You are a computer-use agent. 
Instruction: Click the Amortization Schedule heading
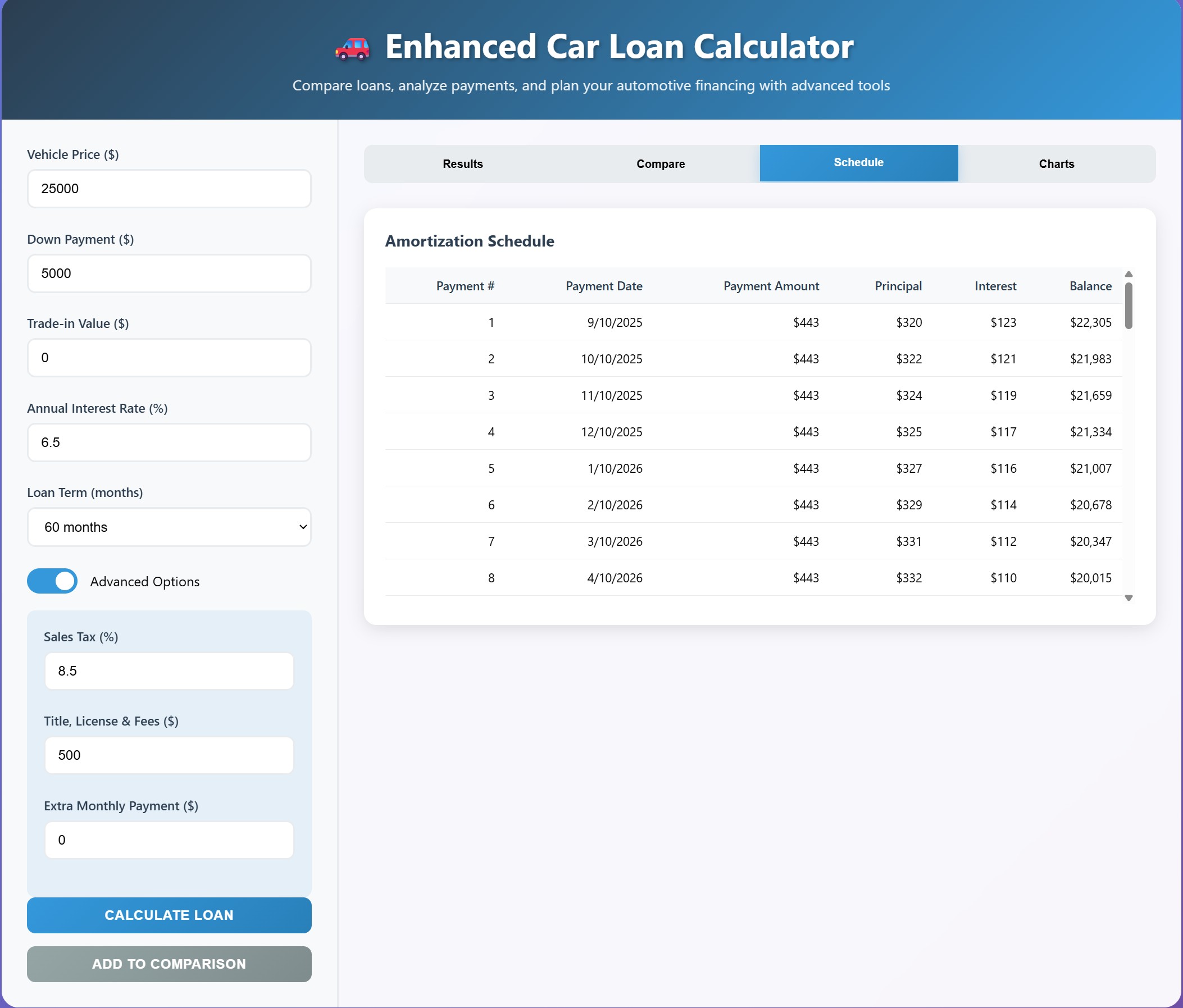click(x=469, y=241)
